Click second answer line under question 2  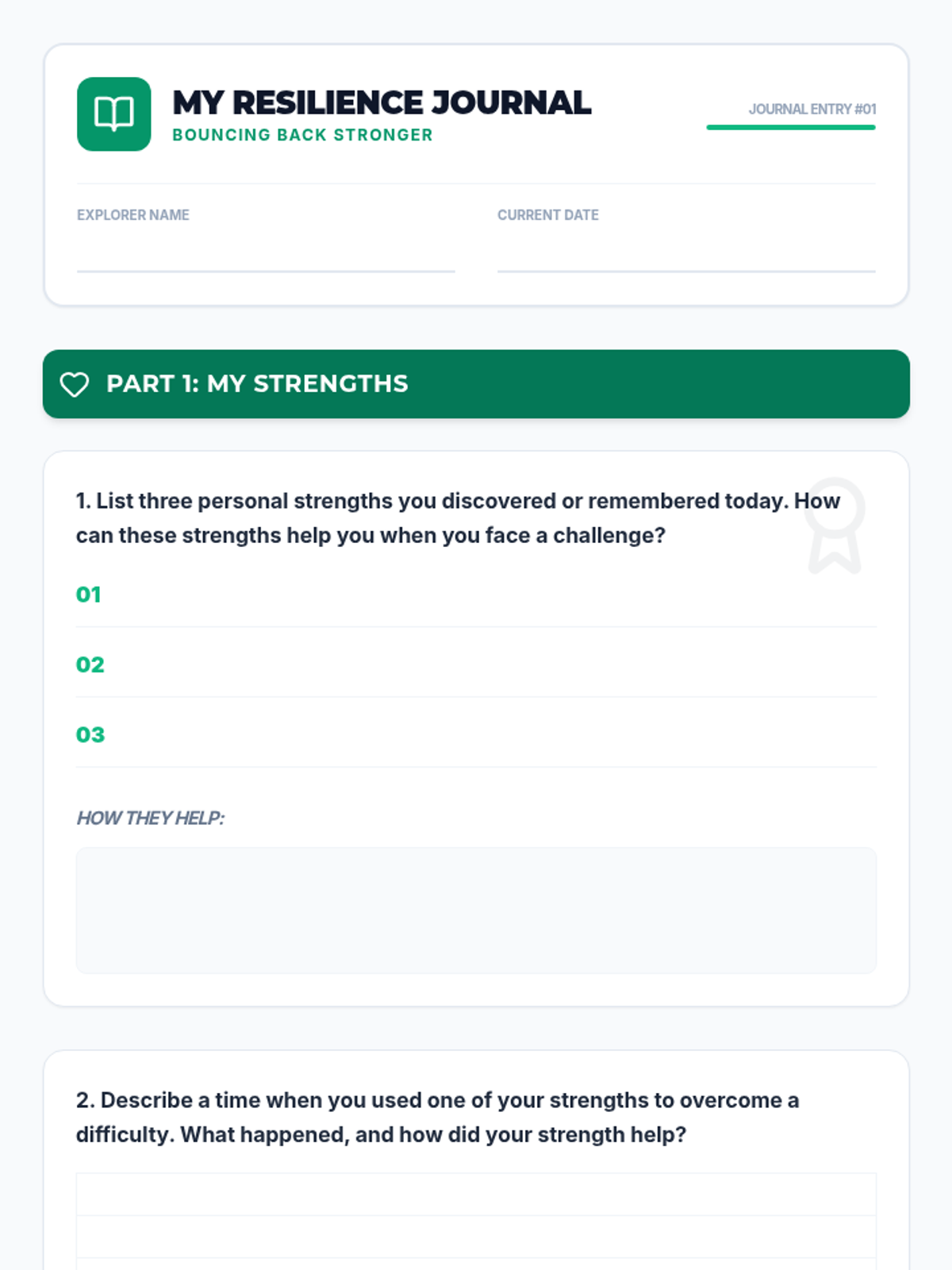pos(476,1237)
